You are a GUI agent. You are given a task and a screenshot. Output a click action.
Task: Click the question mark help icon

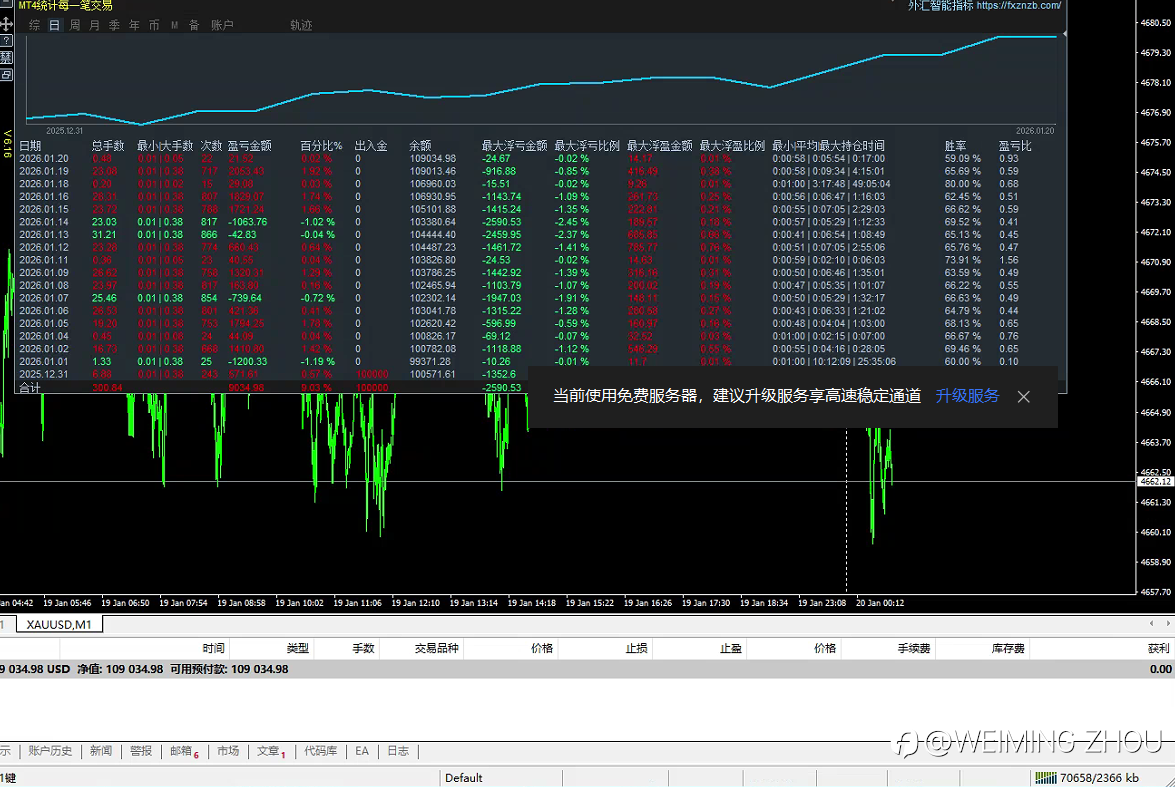[6, 41]
